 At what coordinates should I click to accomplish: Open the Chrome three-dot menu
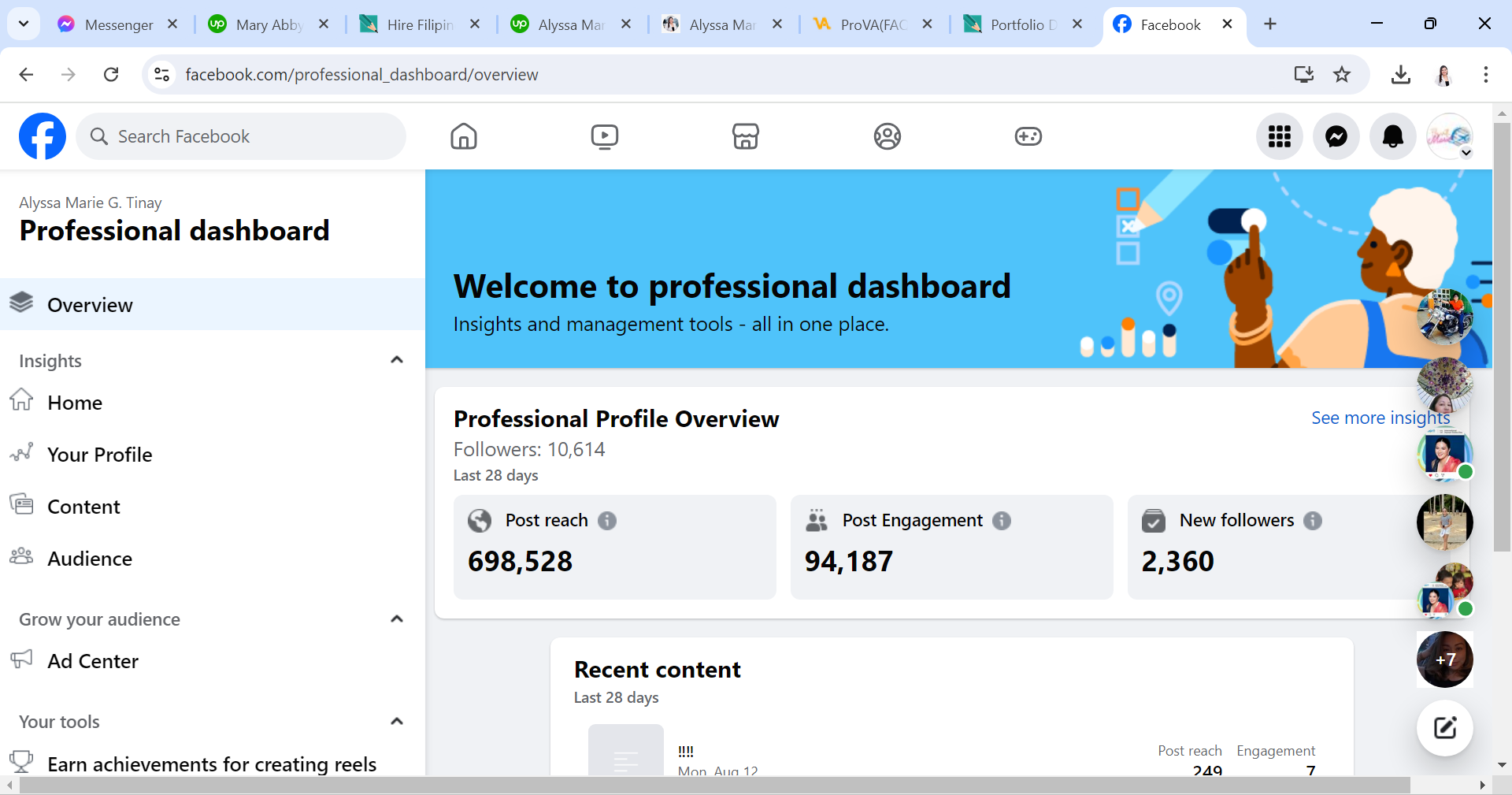click(x=1486, y=75)
